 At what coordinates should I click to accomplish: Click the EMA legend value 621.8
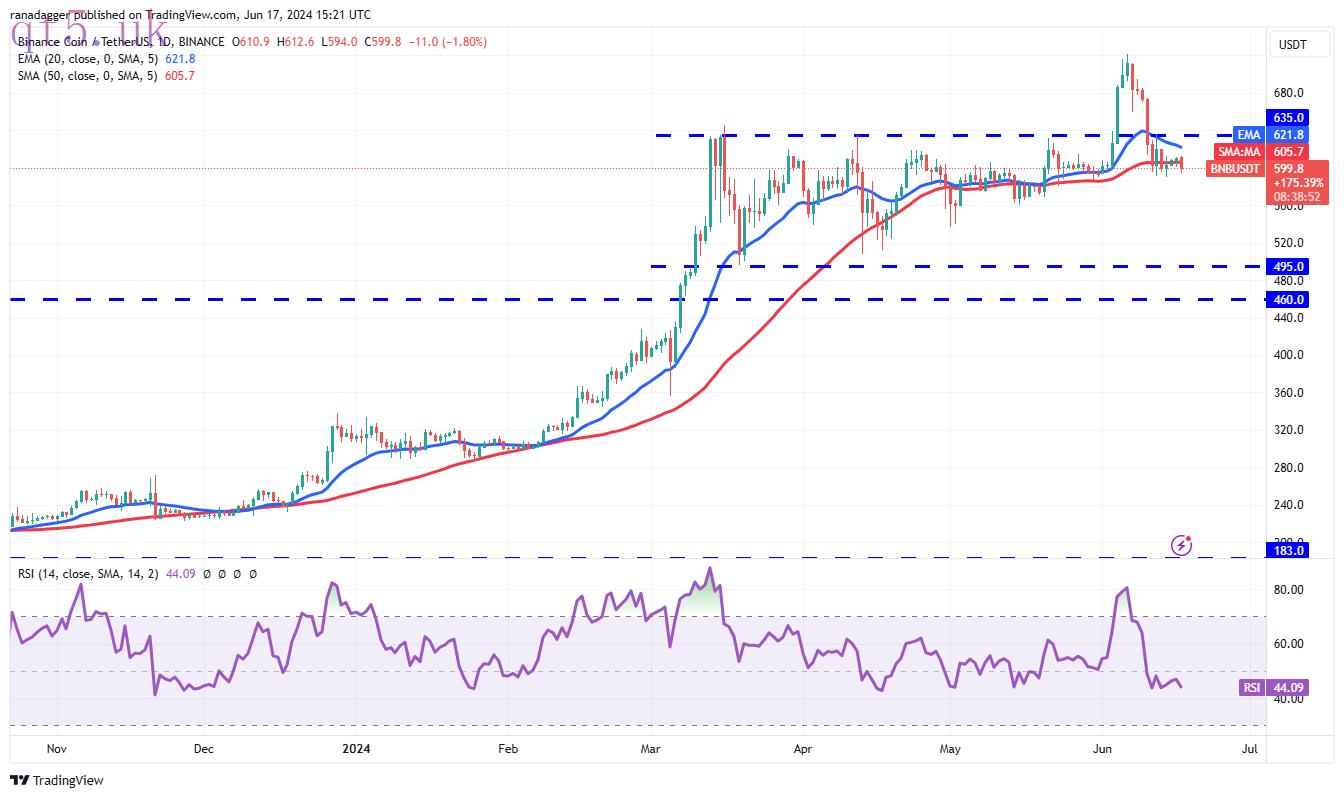[181, 59]
